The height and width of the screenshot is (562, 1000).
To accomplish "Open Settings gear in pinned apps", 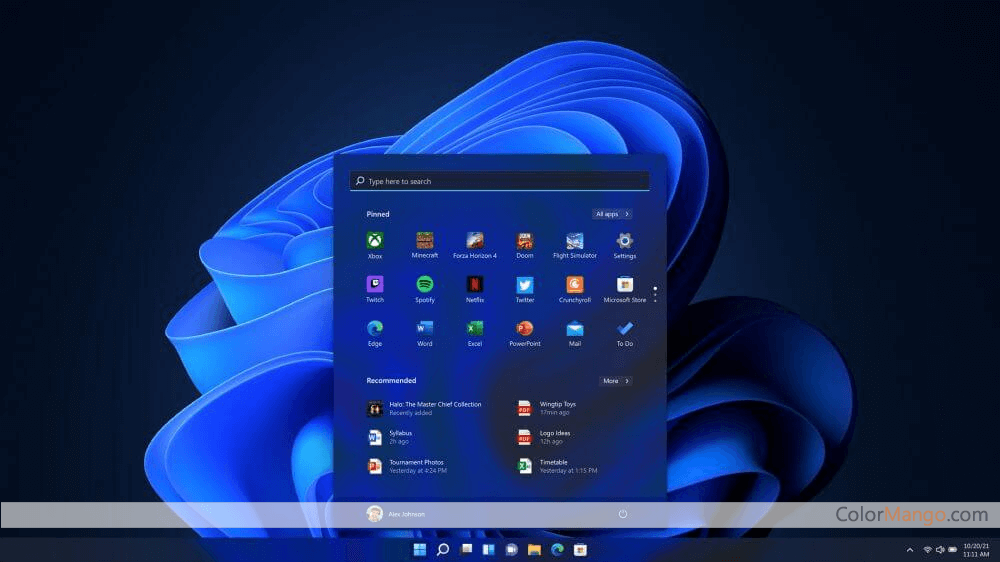I will coord(625,241).
